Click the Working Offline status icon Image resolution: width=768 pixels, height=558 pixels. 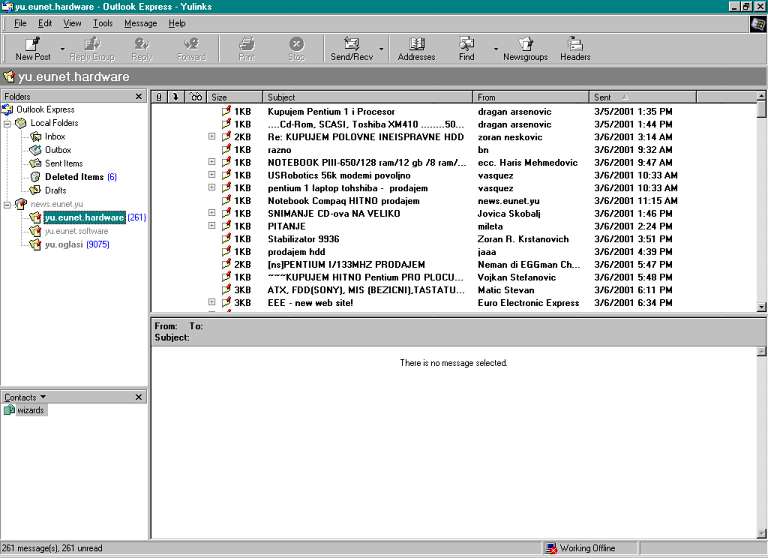[551, 549]
